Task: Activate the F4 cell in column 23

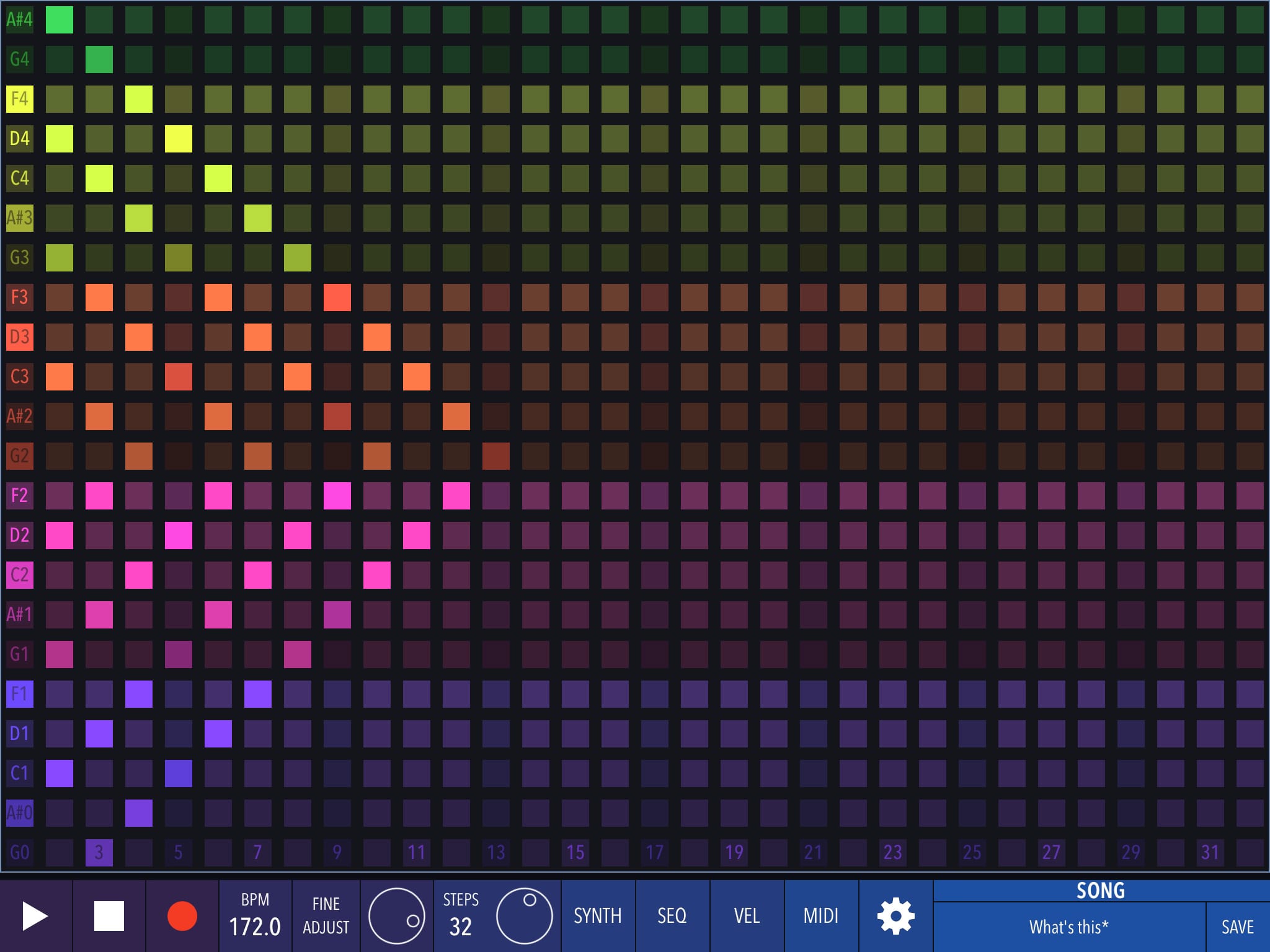Action: 893,99
